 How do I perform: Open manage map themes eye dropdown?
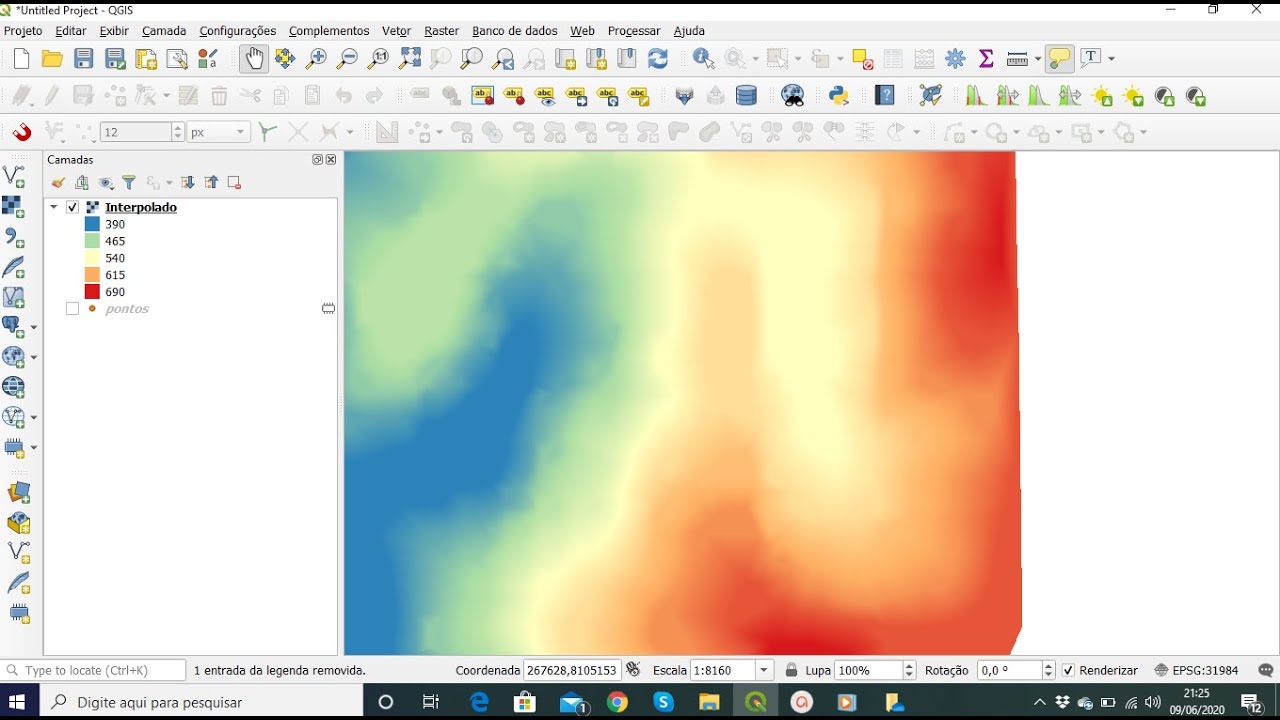(106, 182)
